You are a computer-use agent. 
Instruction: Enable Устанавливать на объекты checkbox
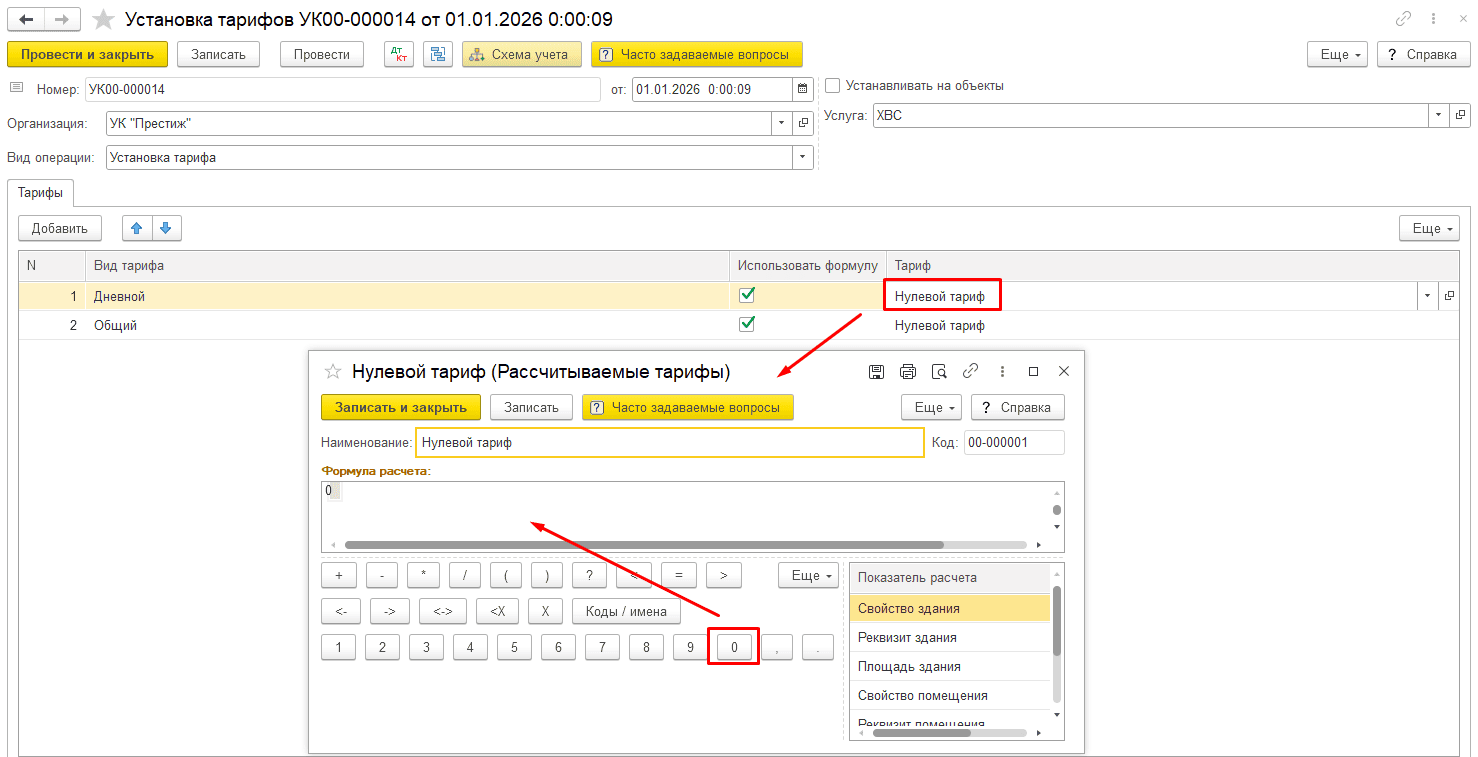tap(833, 86)
